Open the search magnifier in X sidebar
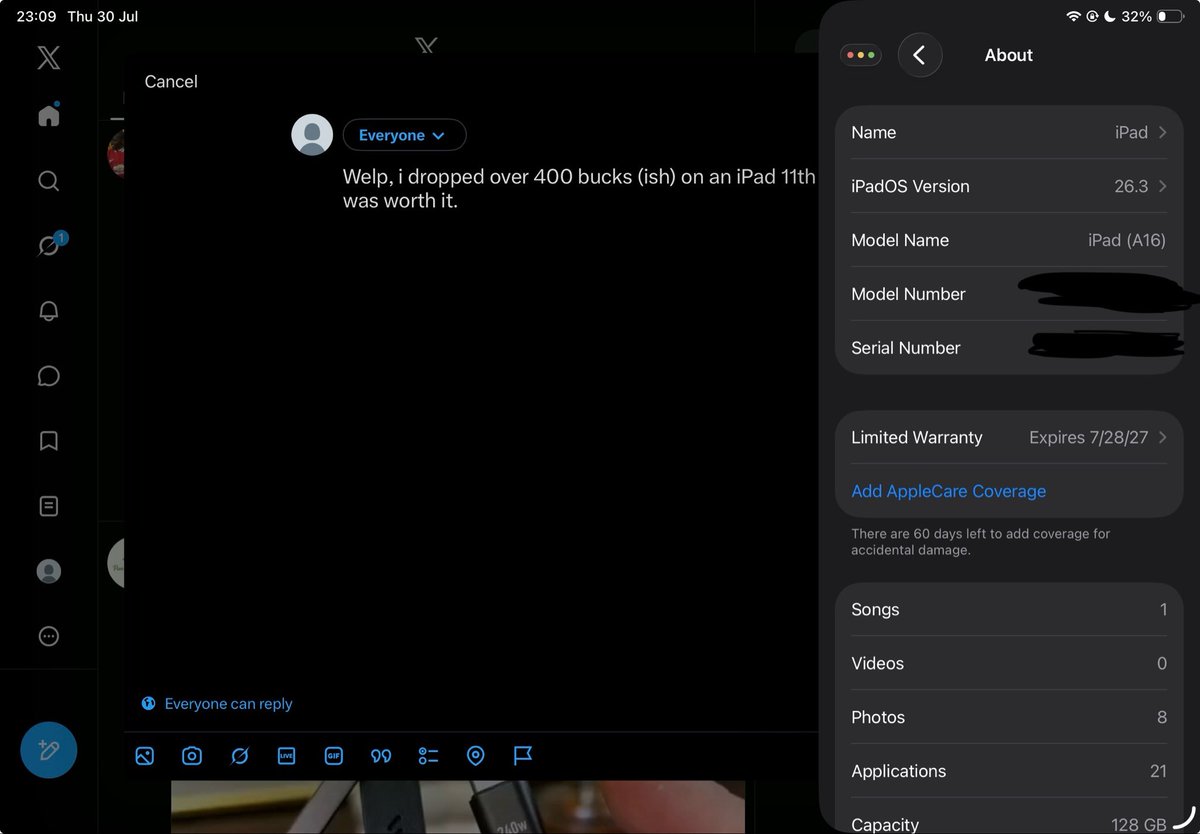Viewport: 1200px width, 834px height. coord(48,181)
